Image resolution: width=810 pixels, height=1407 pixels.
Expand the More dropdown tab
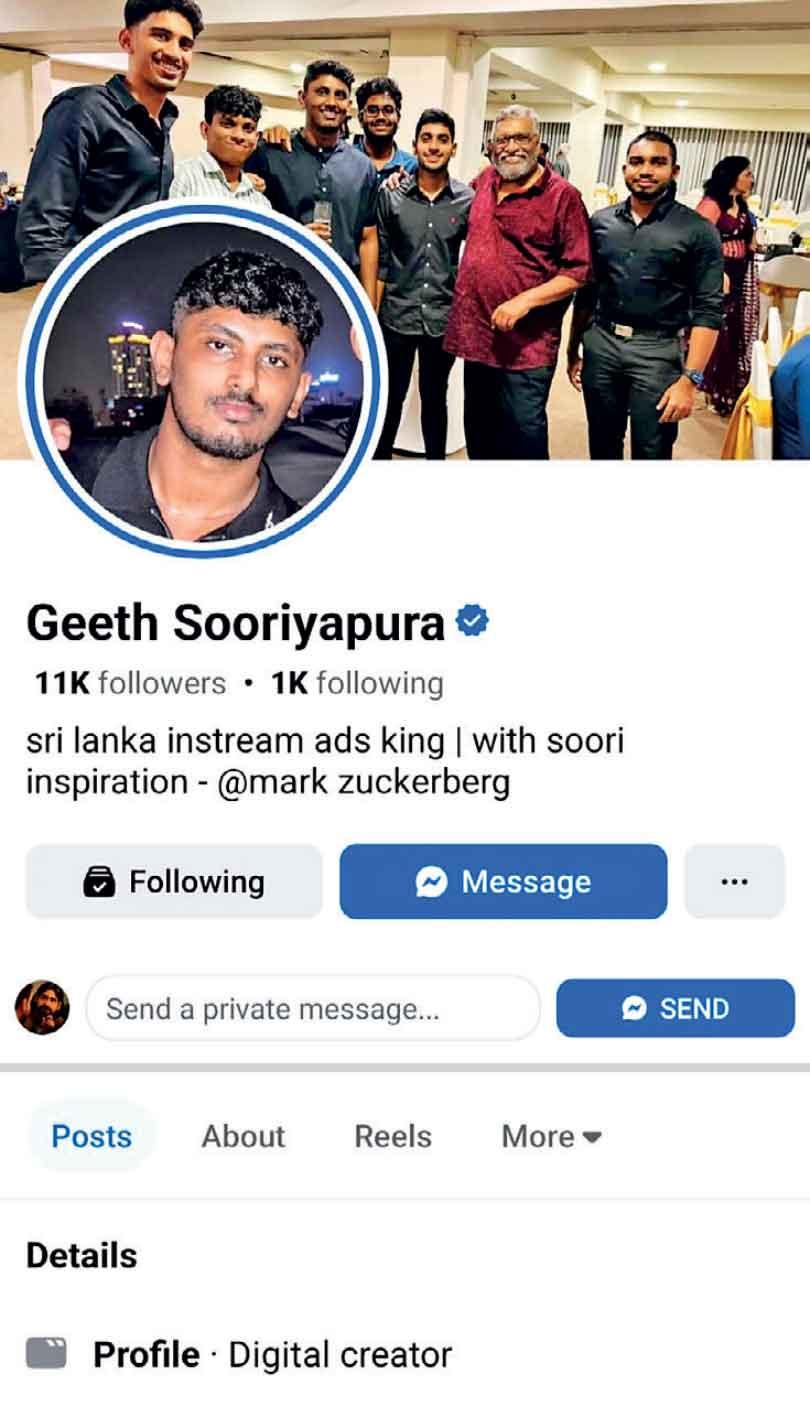pos(551,1136)
